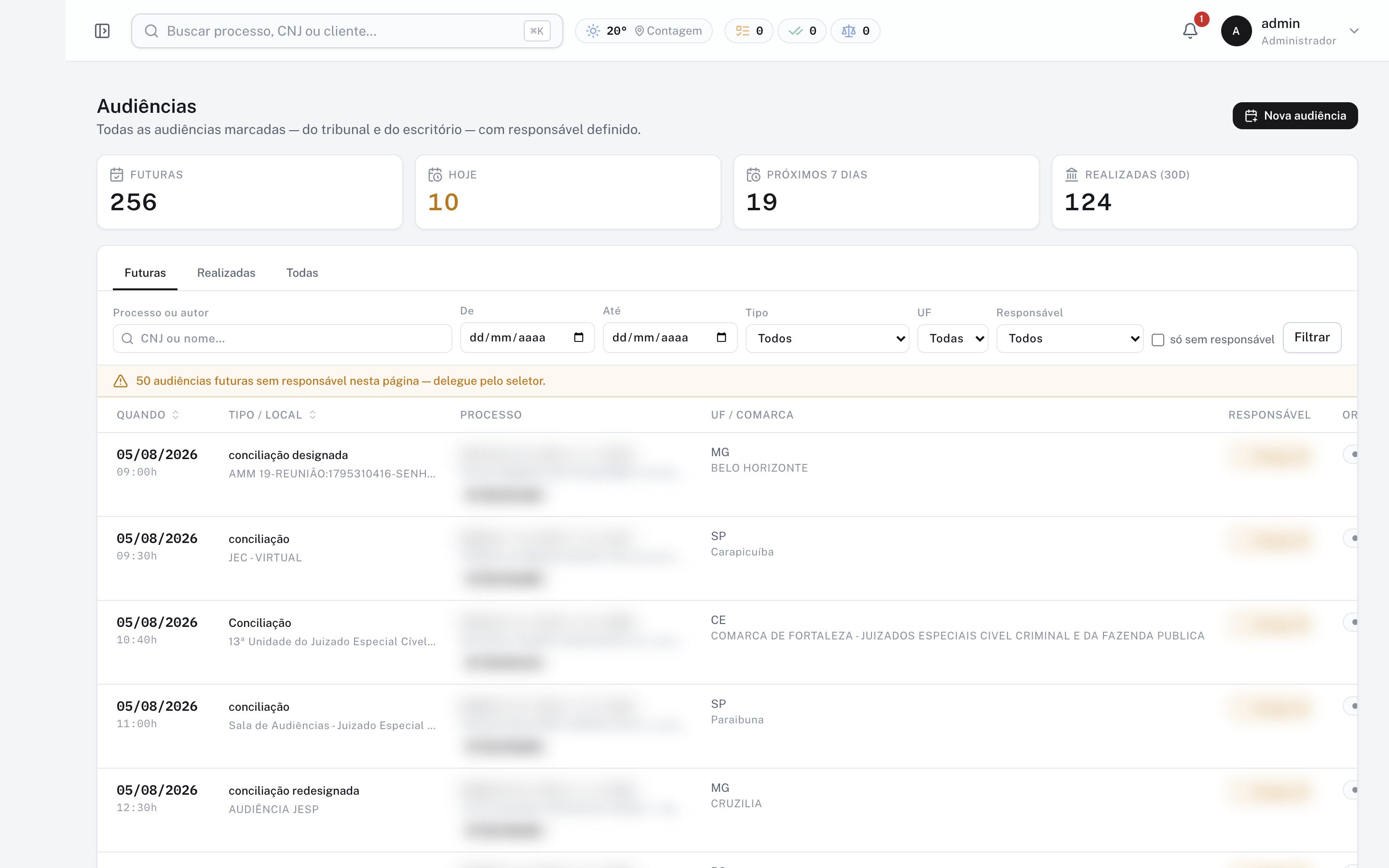This screenshot has height=868, width=1389.
Task: Click the warning triangle in the alert banner
Action: click(x=121, y=381)
